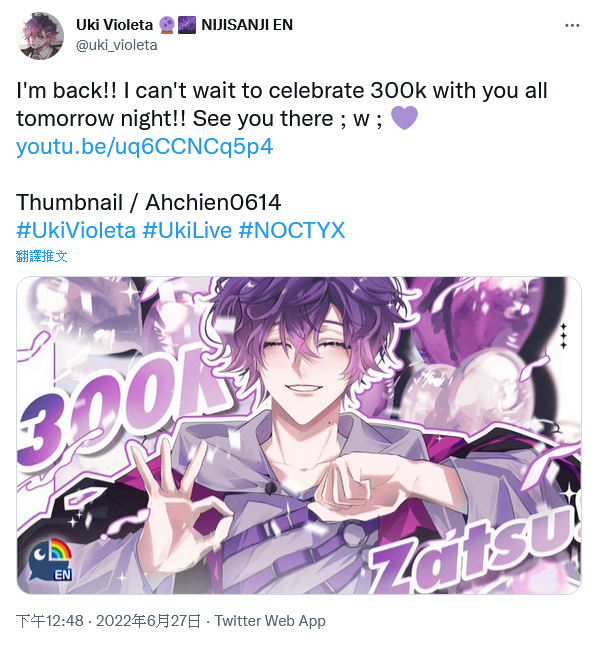Open the youtu.be/uq6CCNCq5p4 link

pos(144,146)
